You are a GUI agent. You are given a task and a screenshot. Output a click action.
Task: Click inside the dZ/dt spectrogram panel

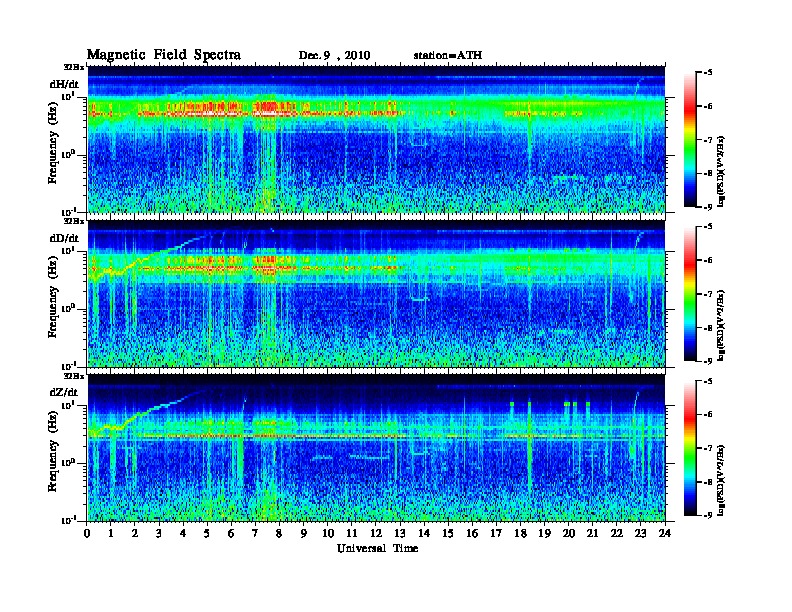pos(376,448)
